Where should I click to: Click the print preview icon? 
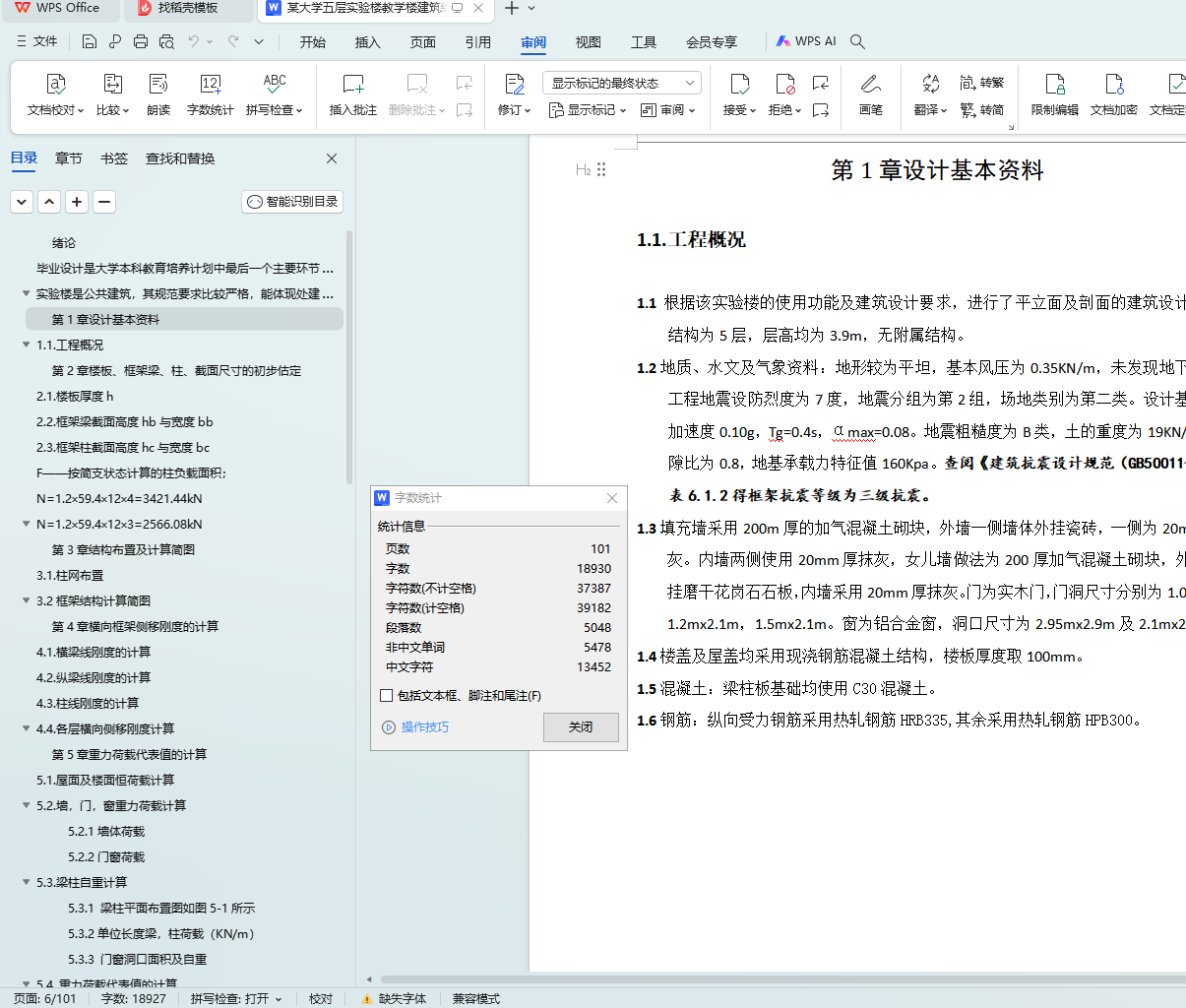click(166, 41)
